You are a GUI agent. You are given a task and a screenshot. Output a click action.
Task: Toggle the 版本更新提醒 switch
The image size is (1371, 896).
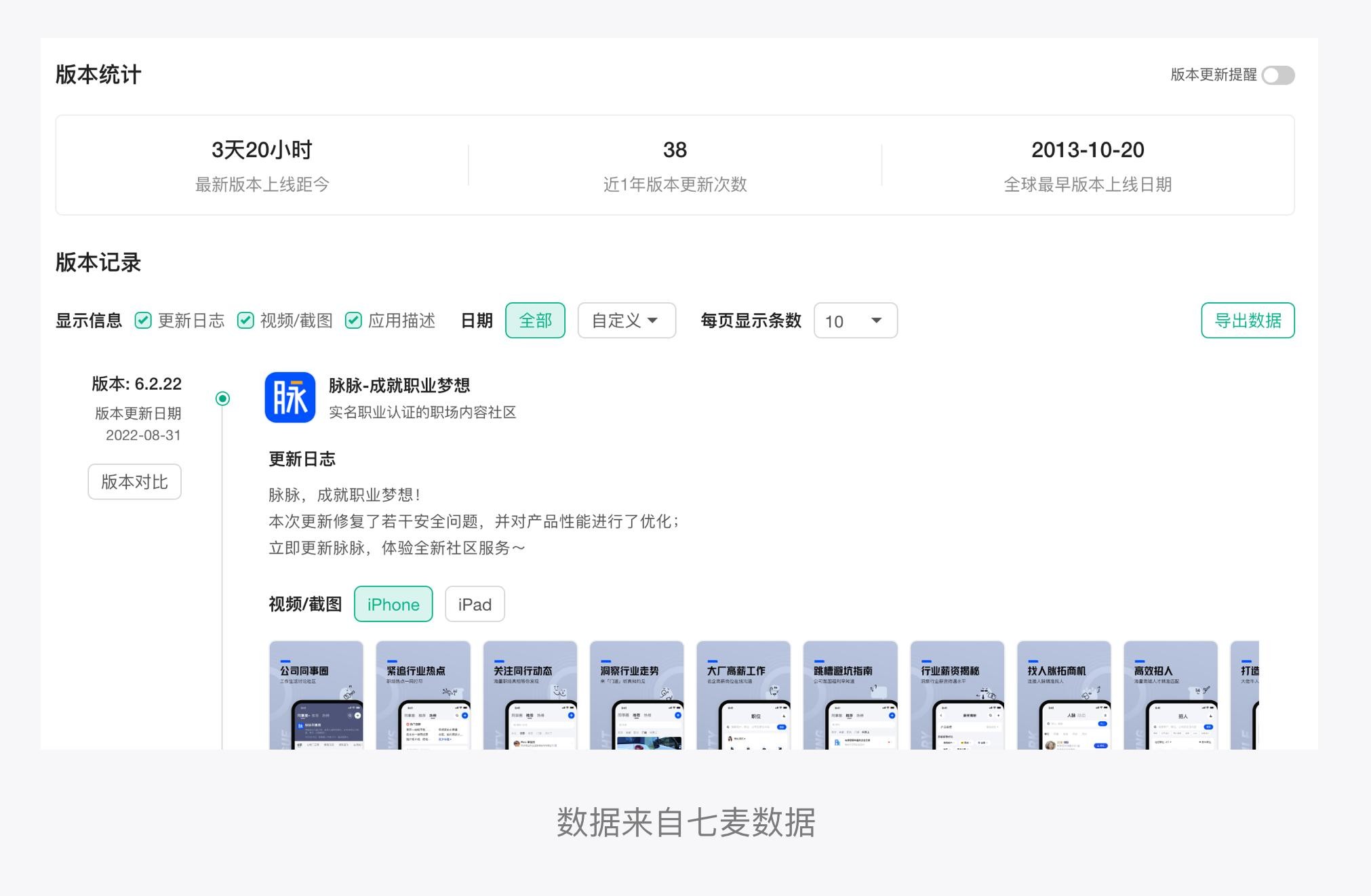(x=1277, y=75)
